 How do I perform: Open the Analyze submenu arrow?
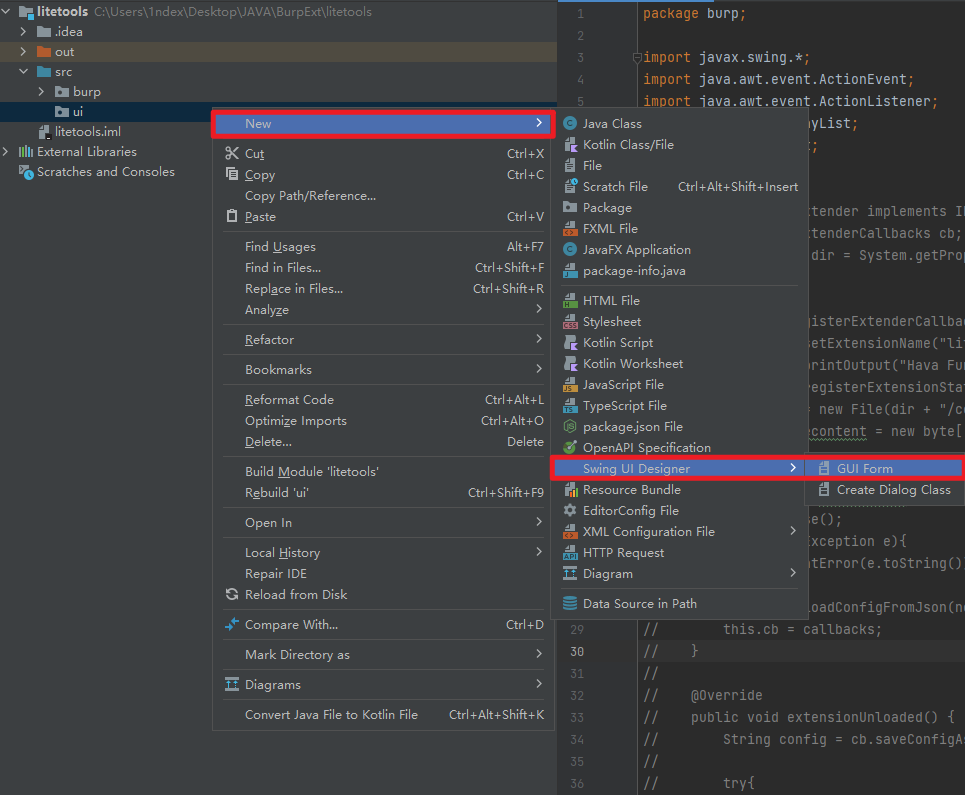click(539, 309)
